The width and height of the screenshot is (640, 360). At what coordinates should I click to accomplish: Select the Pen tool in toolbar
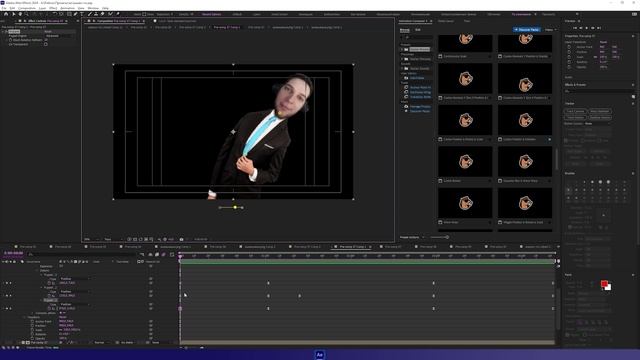tap(76, 14)
